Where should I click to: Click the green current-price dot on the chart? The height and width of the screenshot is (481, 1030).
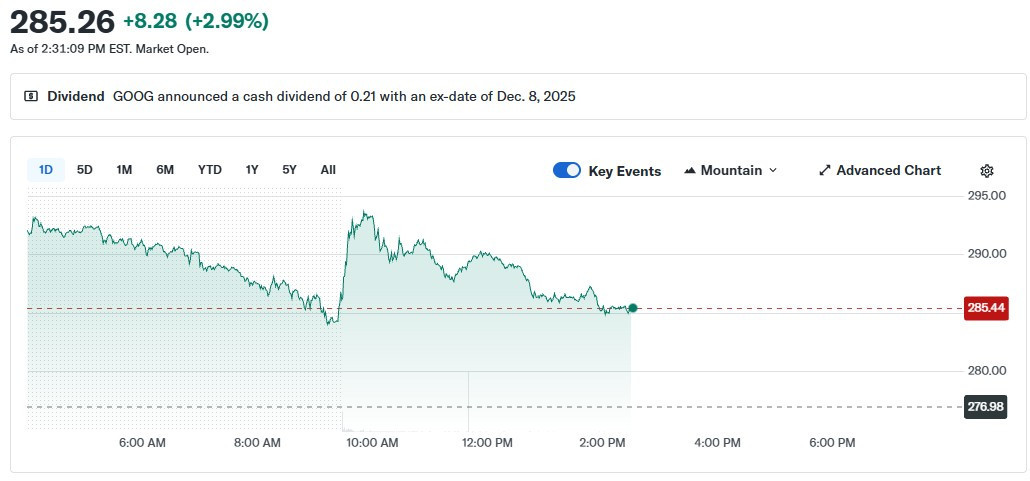point(632,308)
